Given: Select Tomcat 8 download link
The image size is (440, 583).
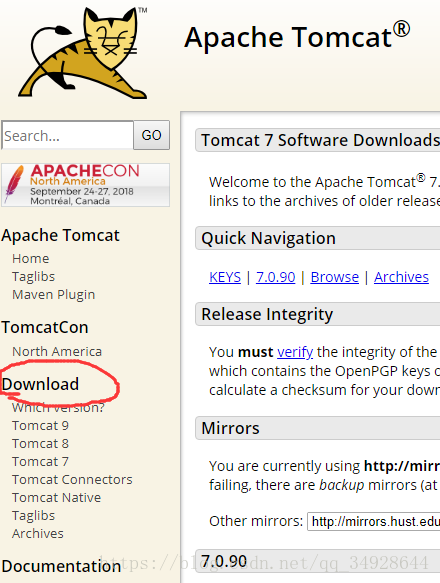Looking at the screenshot, I should tap(40, 444).
